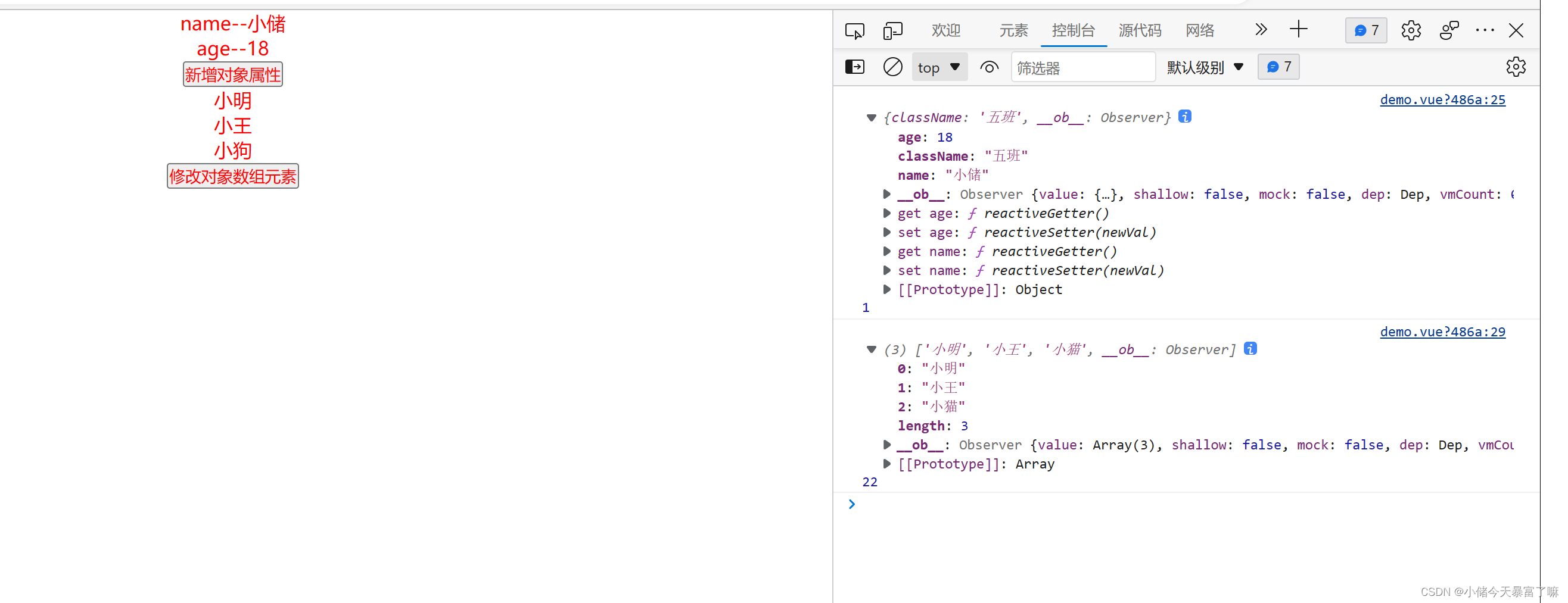This screenshot has width=1568, height=603.
Task: Switch to the 网络 tab
Action: pos(1200,30)
